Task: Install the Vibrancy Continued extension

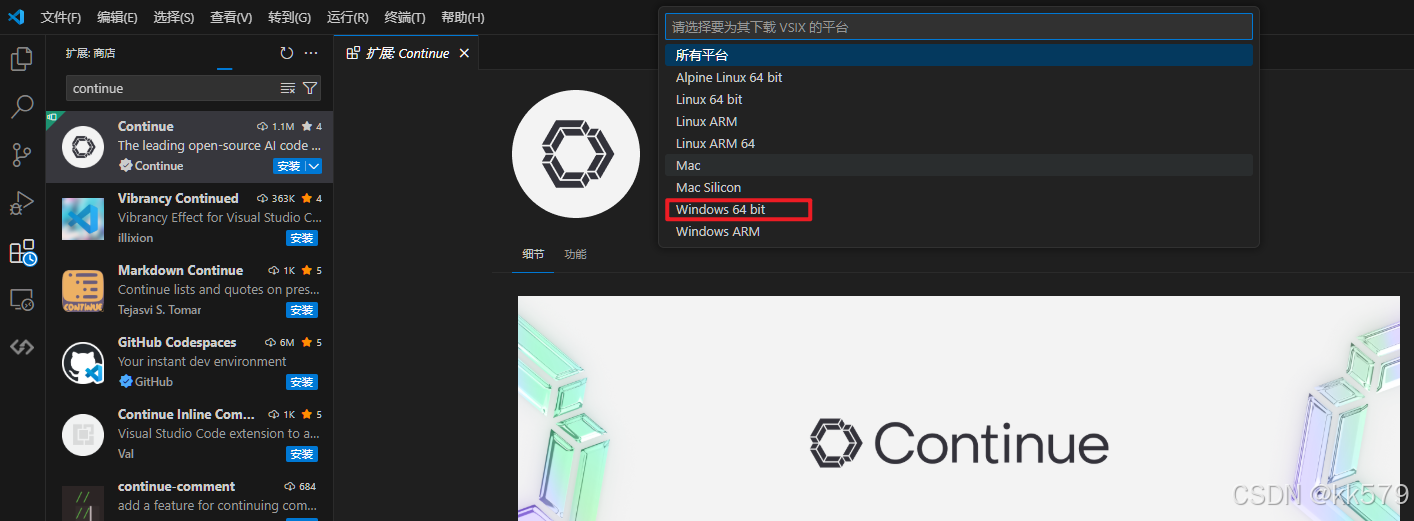Action: click(x=302, y=238)
